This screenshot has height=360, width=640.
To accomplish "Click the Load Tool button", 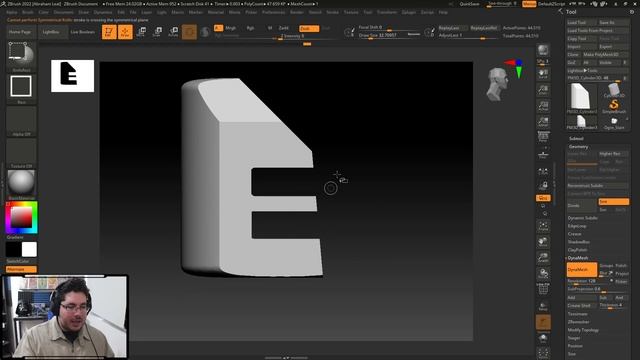I will 582,22.
